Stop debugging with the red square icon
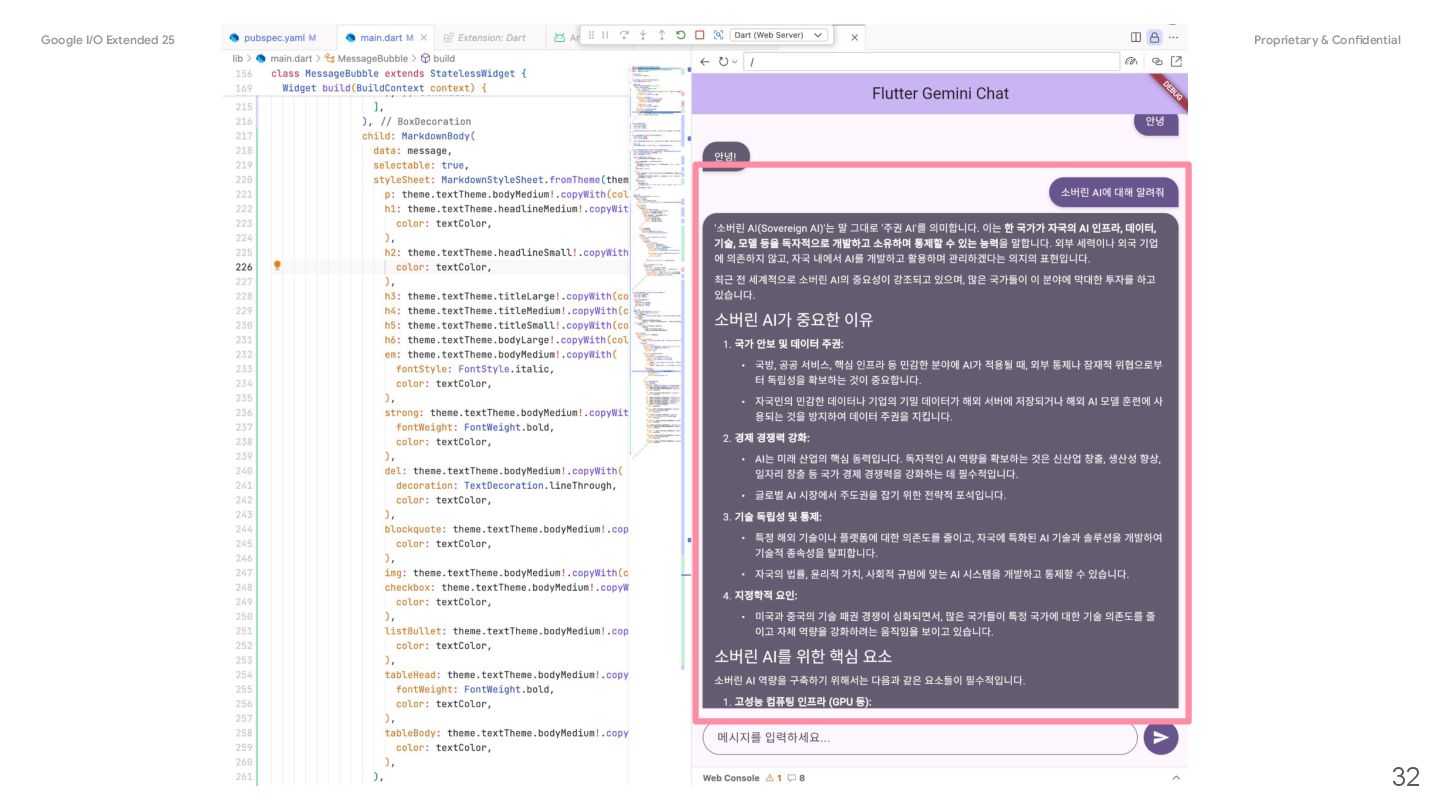The height and width of the screenshot is (810, 1440). [700, 35]
